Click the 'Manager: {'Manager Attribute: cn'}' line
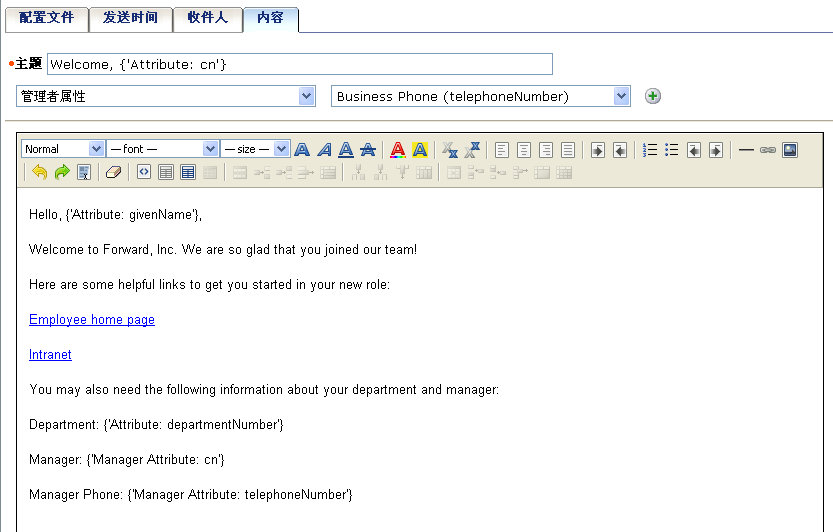 point(127,460)
